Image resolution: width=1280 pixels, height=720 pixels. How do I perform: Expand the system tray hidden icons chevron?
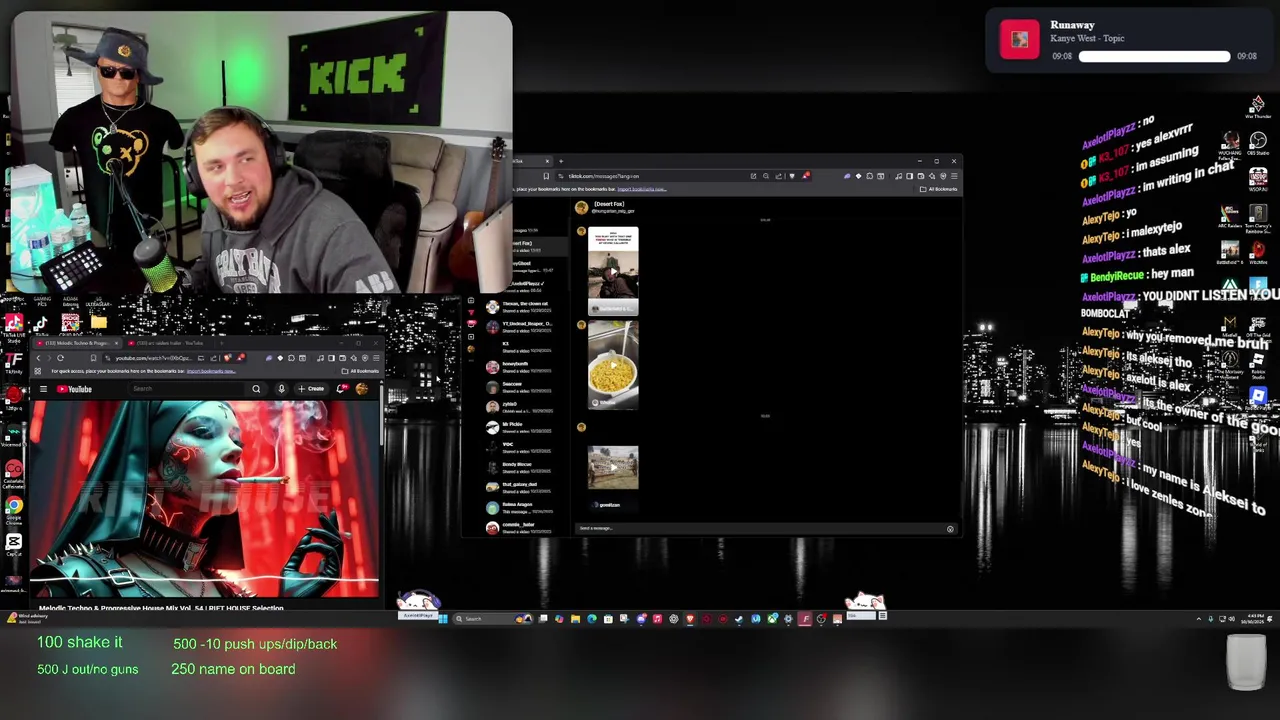click(x=1199, y=619)
